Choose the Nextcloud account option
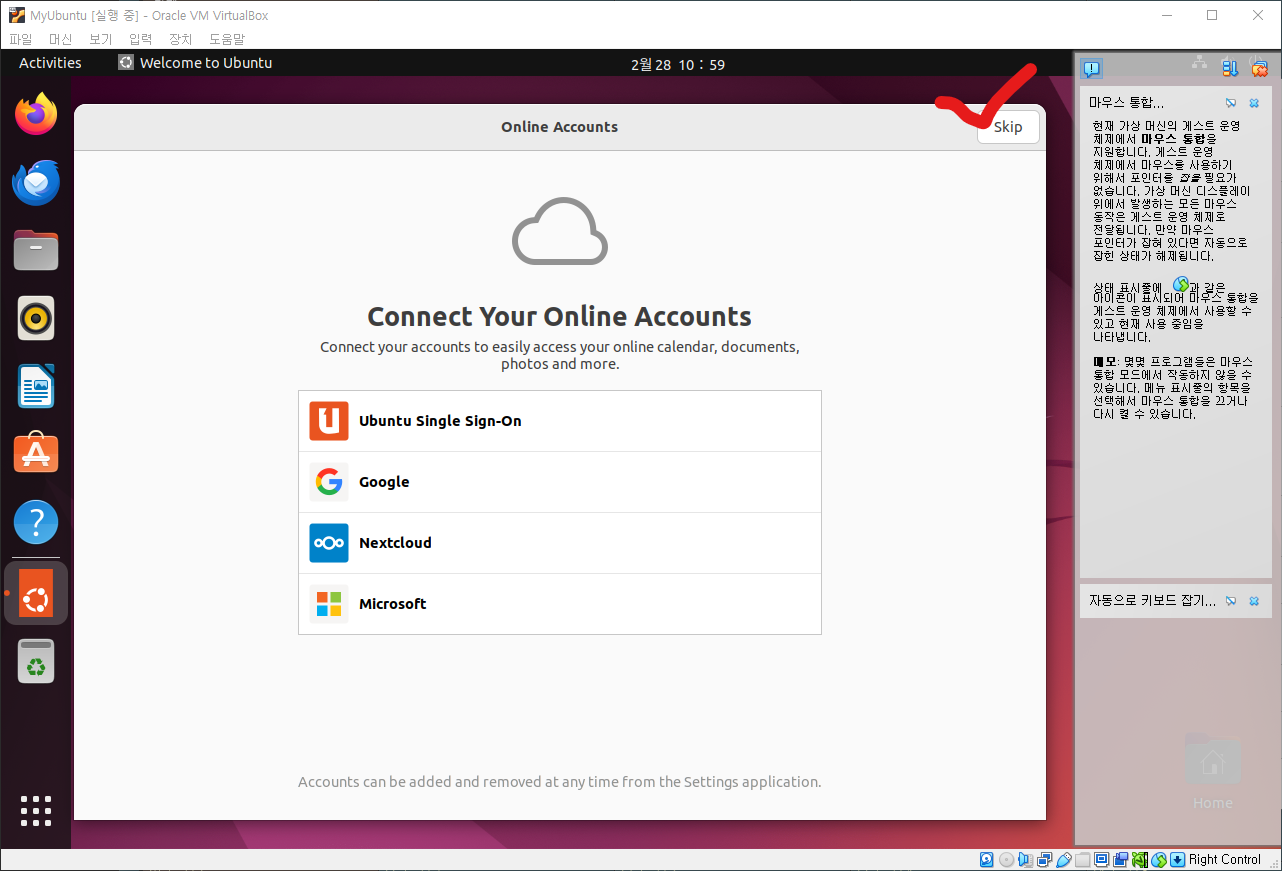1282x871 pixels. (560, 543)
